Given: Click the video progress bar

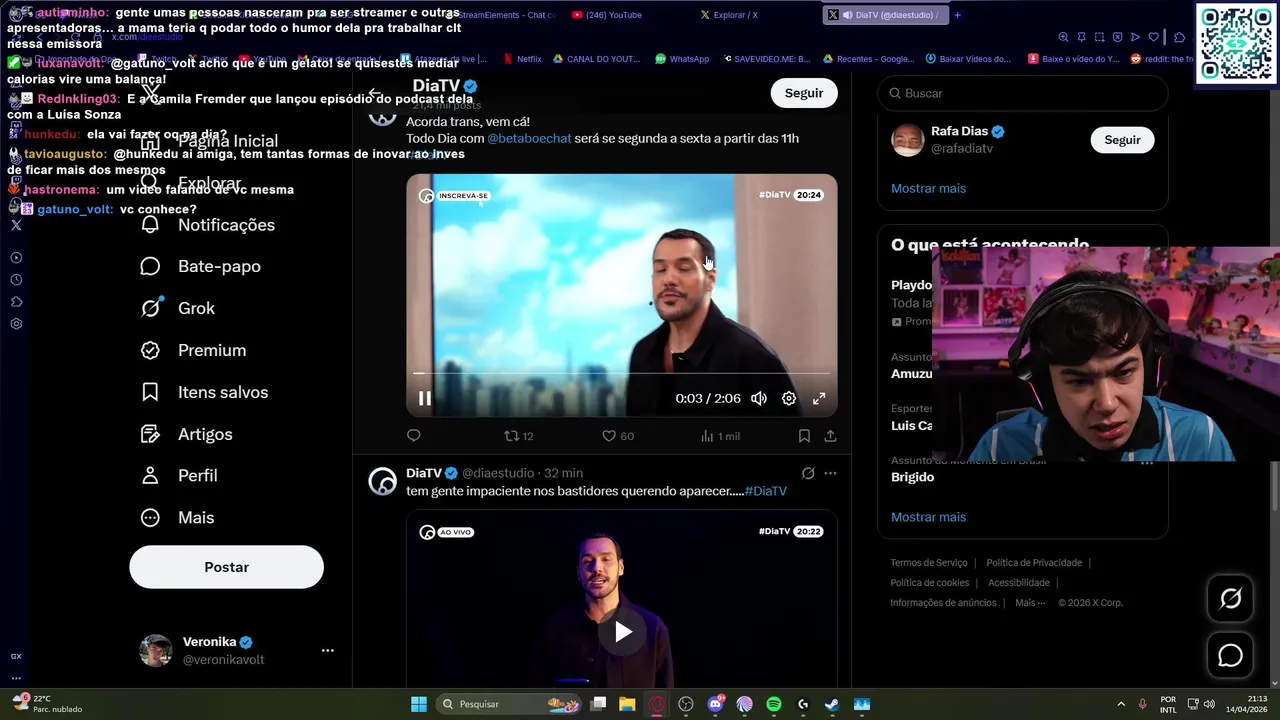Looking at the screenshot, I should click(x=622, y=373).
